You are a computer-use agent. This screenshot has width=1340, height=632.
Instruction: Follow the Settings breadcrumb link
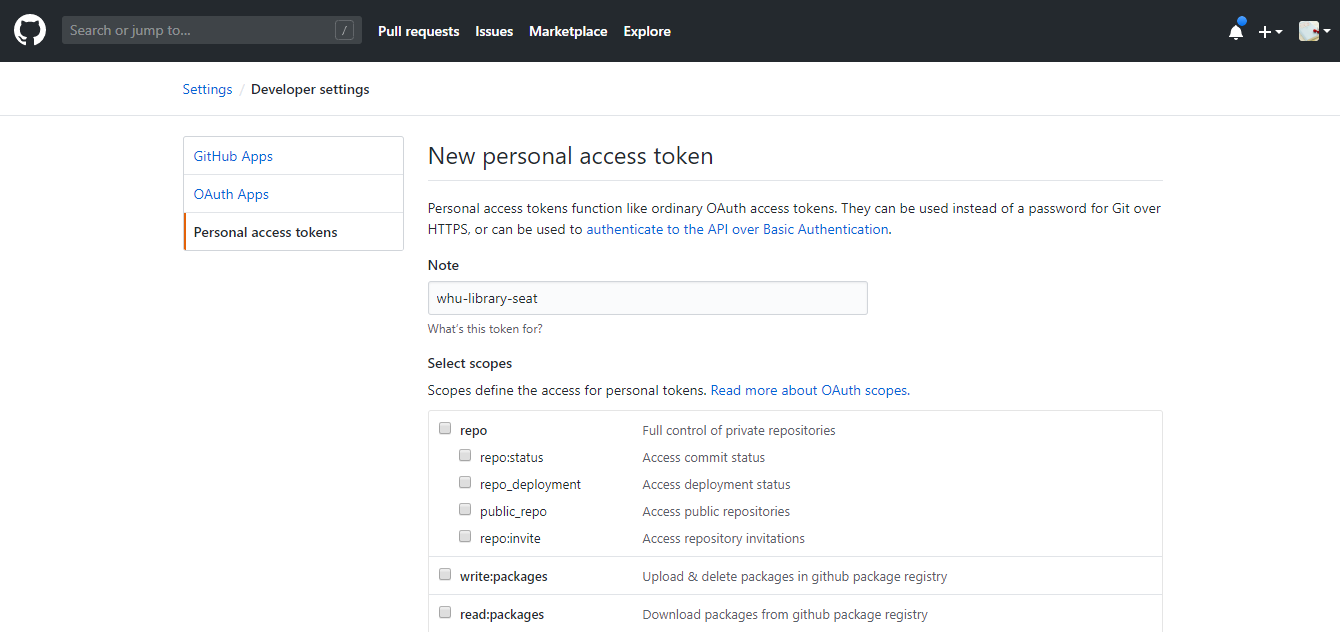(x=207, y=89)
